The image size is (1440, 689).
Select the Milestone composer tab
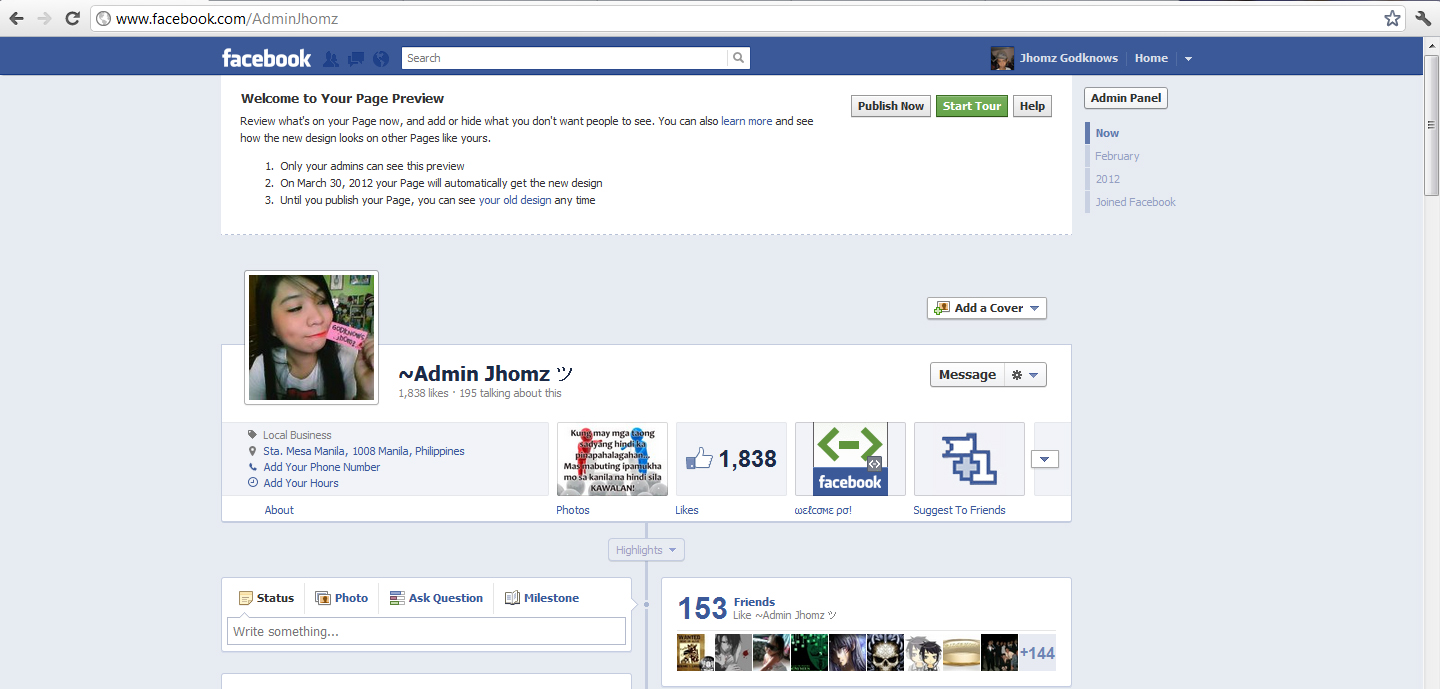[542, 598]
